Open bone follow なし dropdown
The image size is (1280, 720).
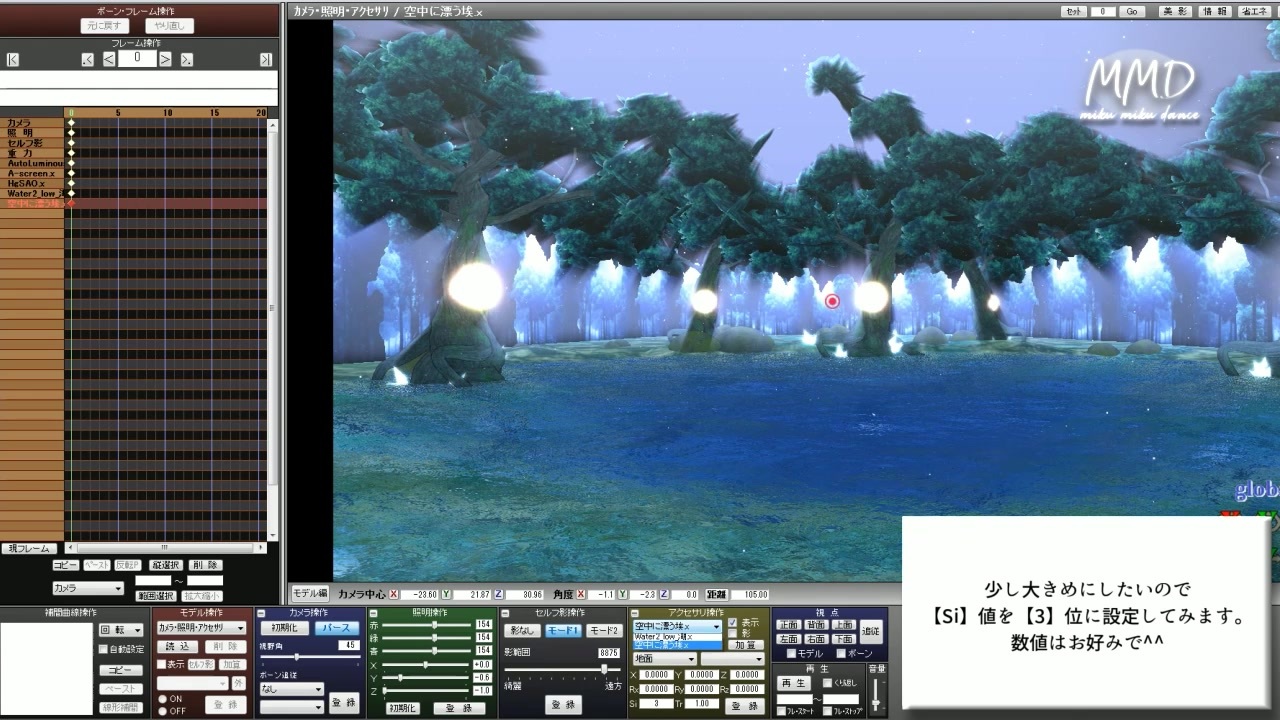pyautogui.click(x=291, y=689)
